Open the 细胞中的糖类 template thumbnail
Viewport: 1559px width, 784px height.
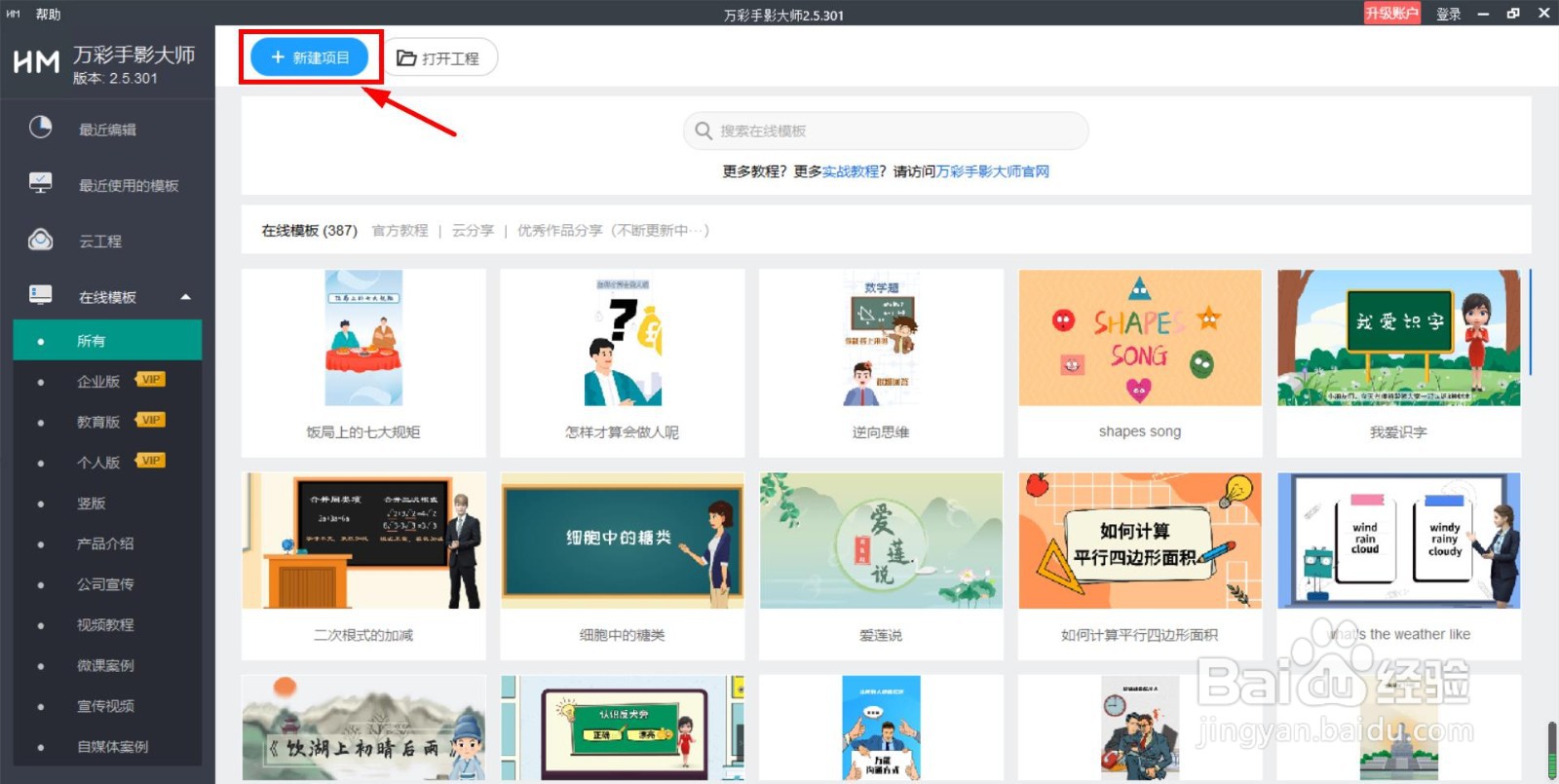point(623,541)
